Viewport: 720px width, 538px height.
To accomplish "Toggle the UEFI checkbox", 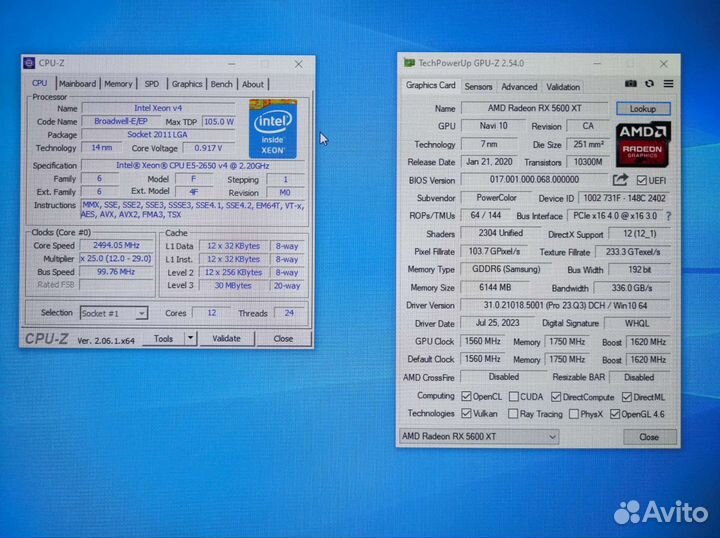I will (x=641, y=180).
